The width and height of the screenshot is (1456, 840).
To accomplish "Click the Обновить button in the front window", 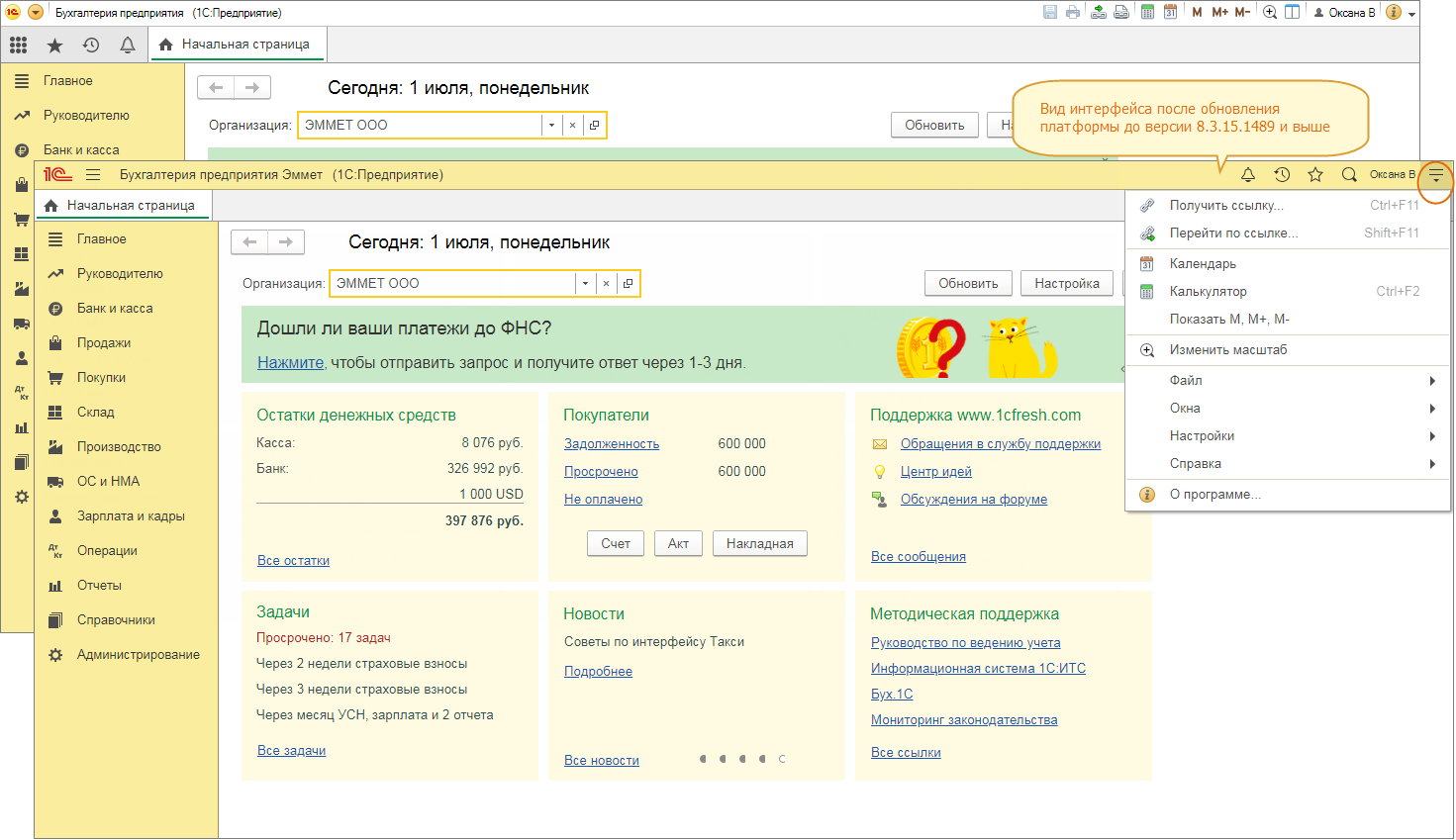I will pos(968,284).
